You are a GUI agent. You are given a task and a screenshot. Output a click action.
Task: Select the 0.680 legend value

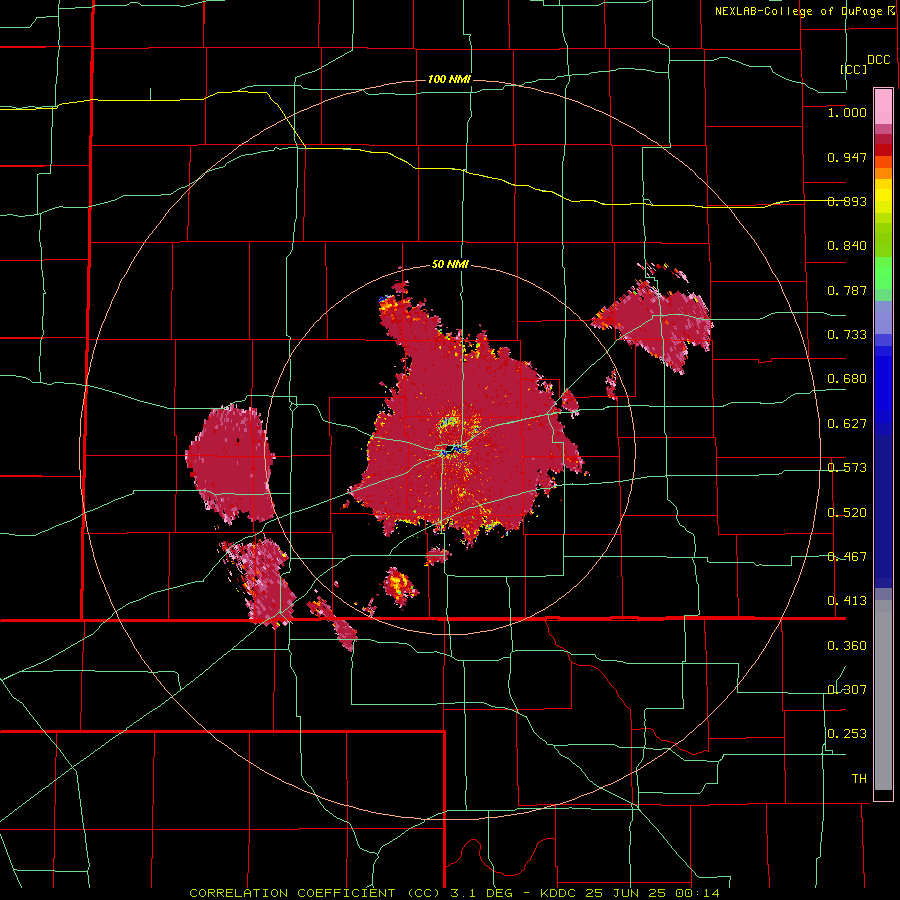point(847,379)
